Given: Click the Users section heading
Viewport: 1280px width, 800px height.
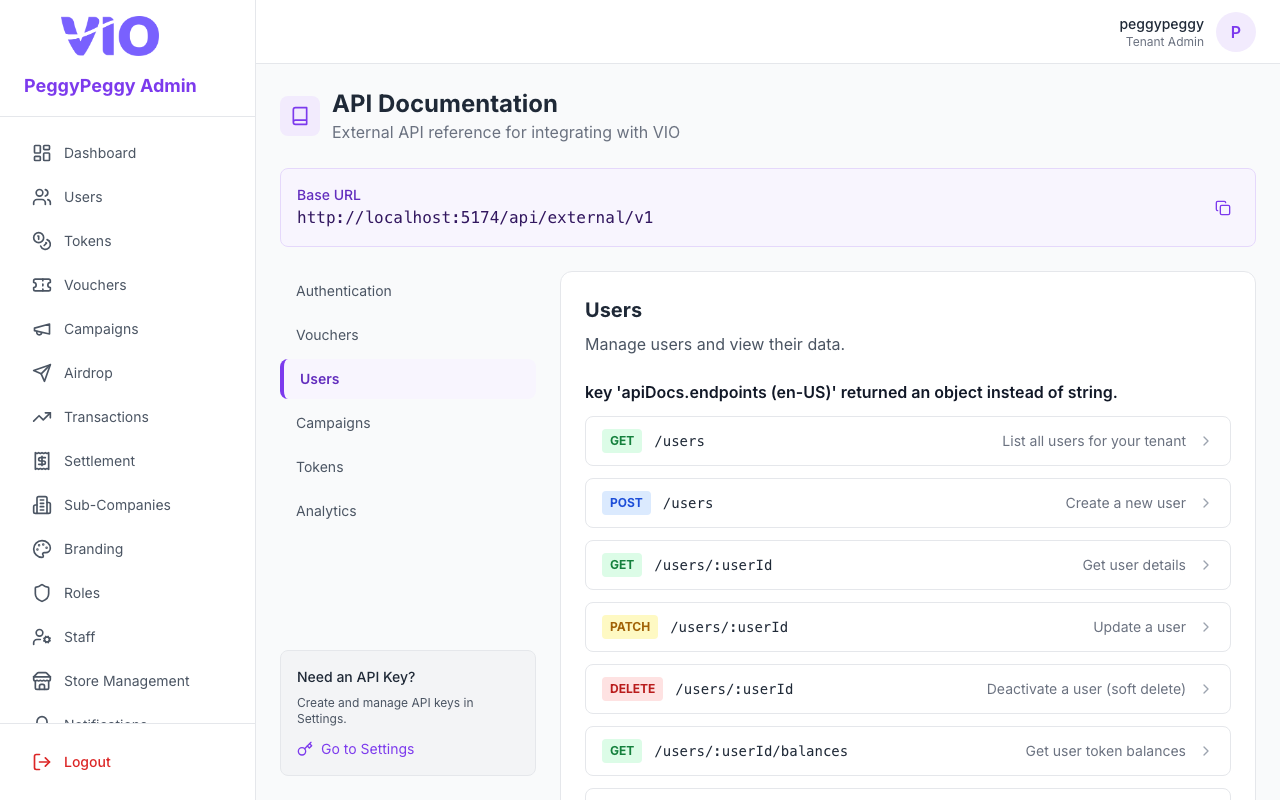Looking at the screenshot, I should pos(613,310).
